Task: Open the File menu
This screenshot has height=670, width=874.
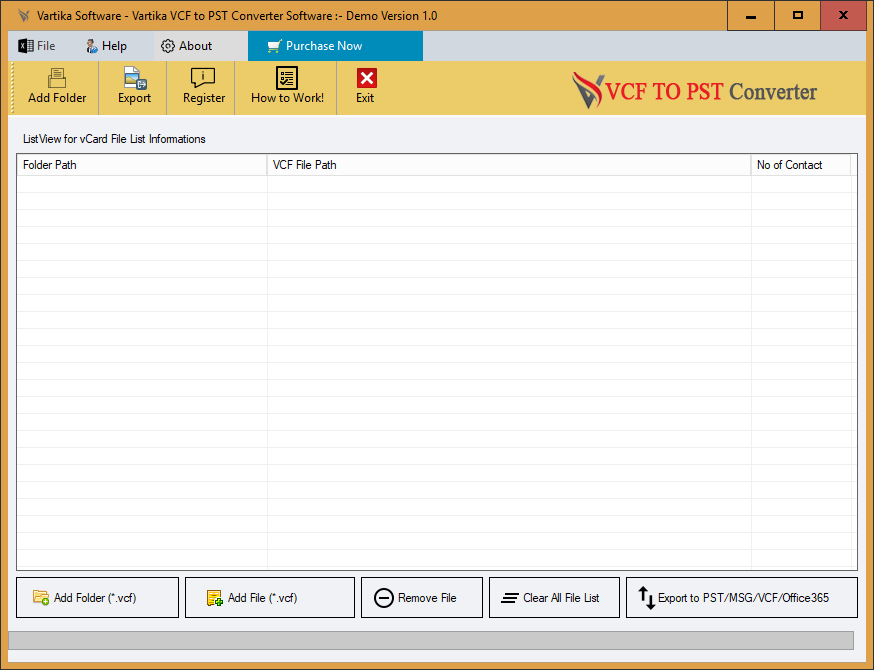Action: point(37,46)
